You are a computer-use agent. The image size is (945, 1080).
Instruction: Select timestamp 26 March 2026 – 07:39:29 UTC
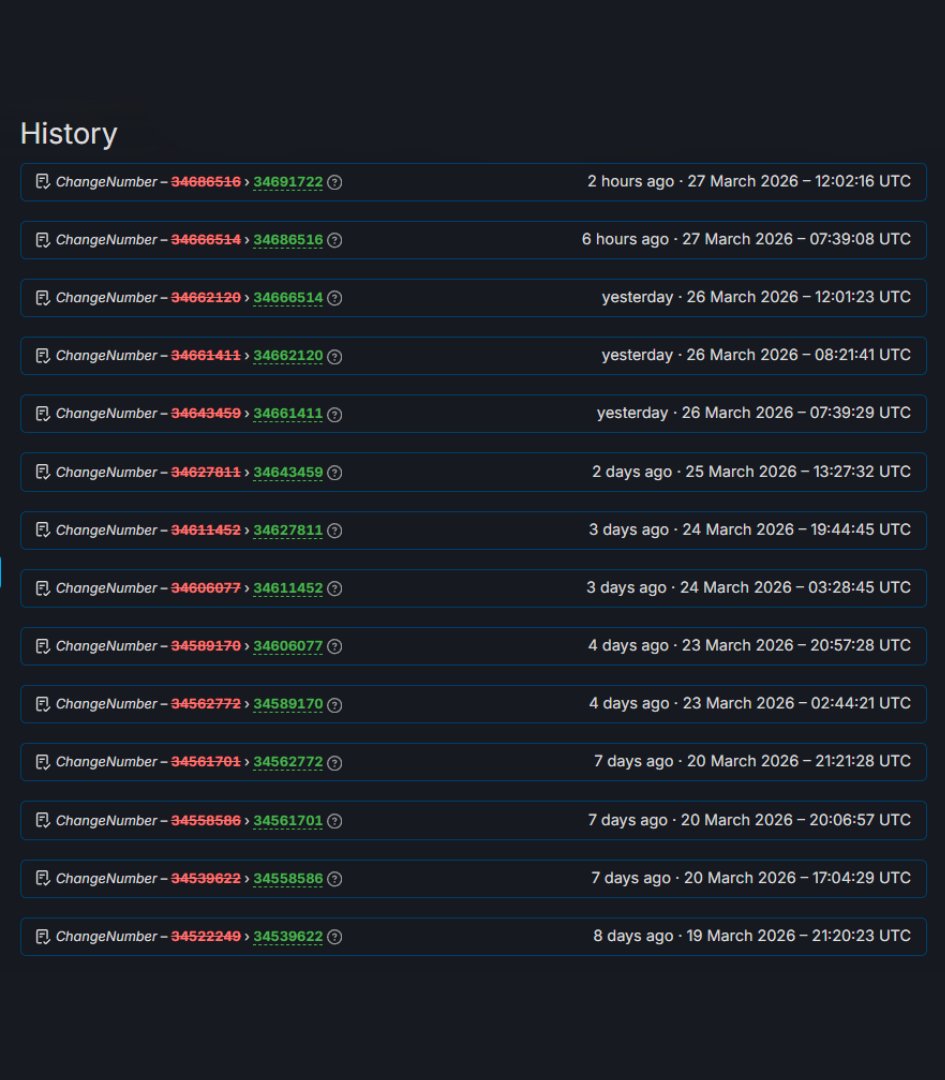(x=796, y=413)
